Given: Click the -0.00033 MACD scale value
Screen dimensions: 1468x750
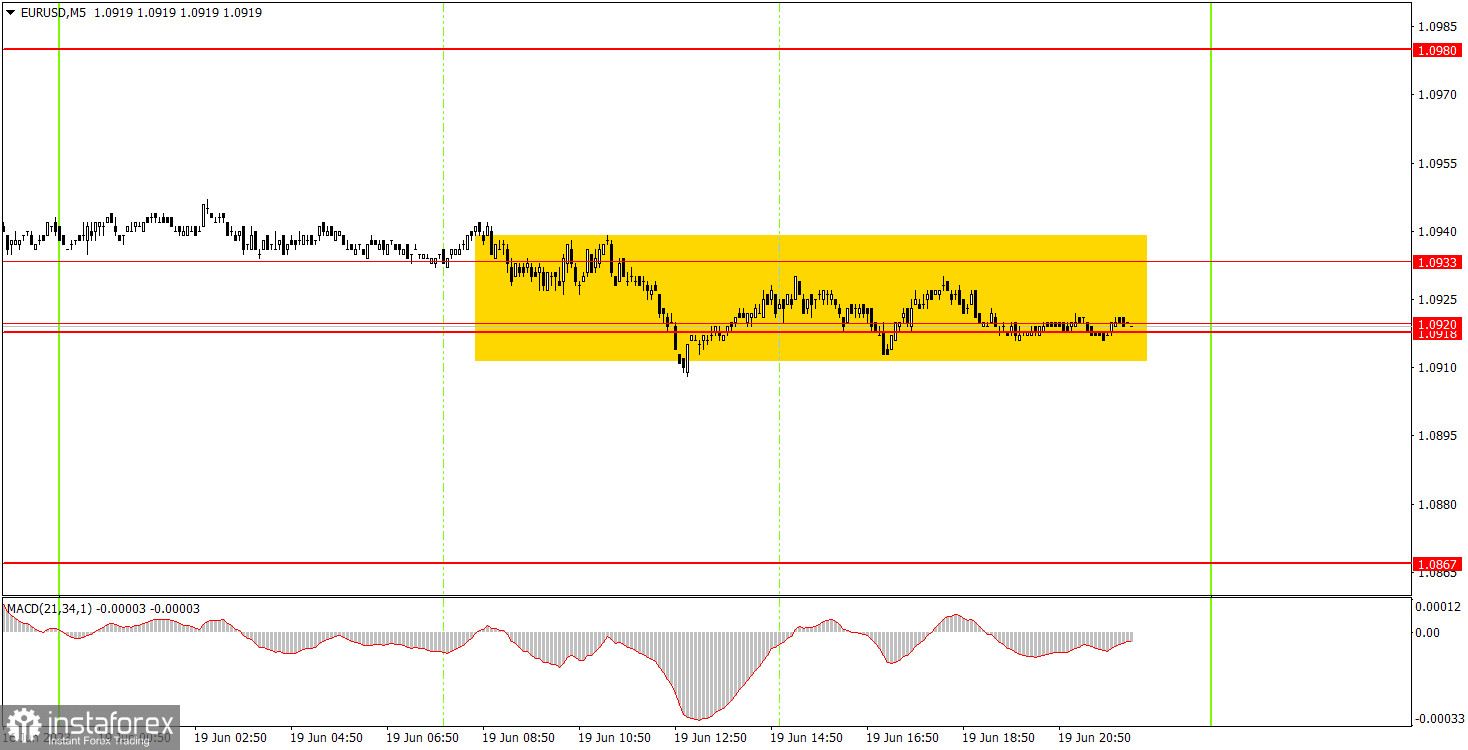Looking at the screenshot, I should (x=1438, y=719).
